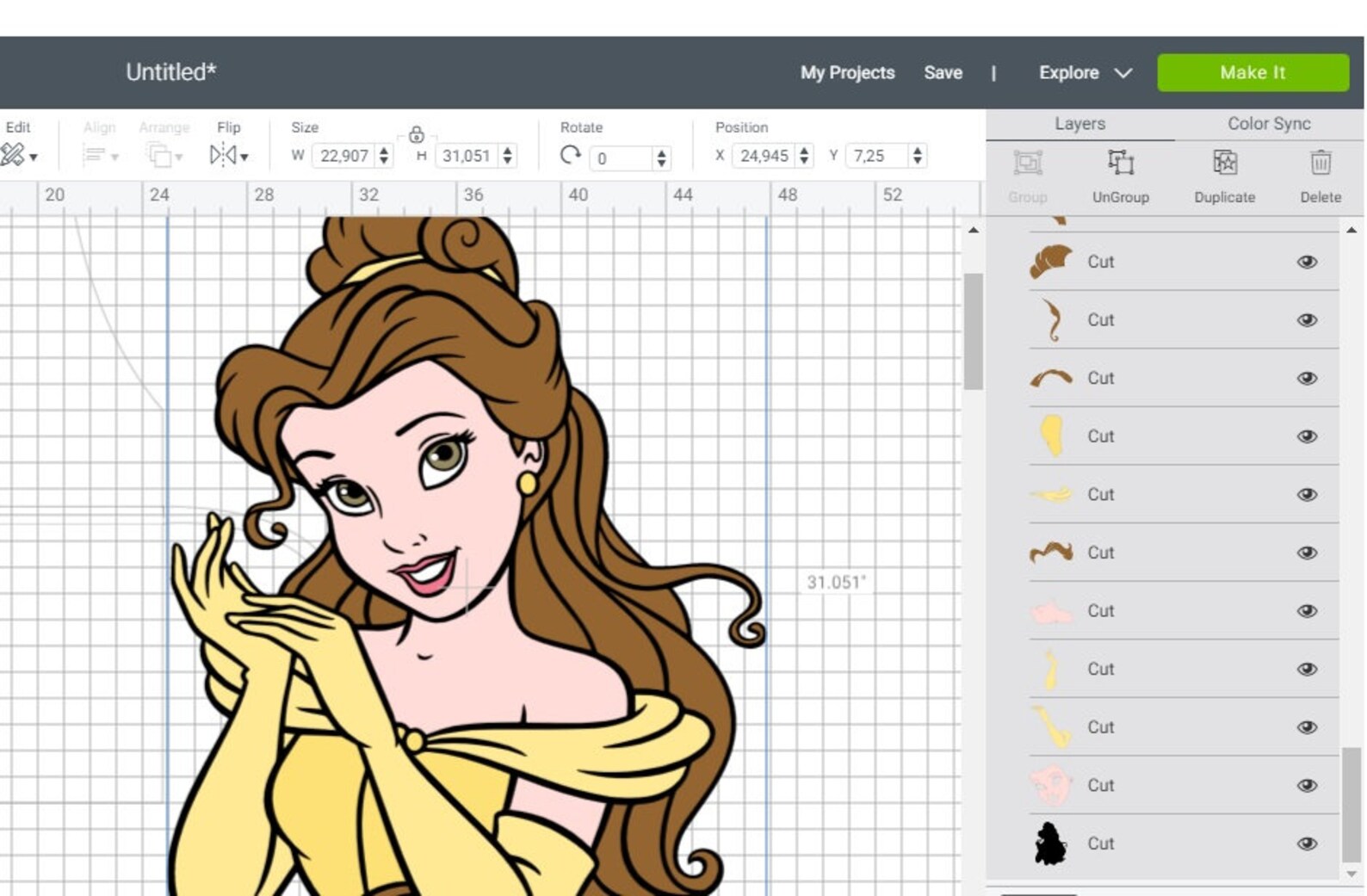Click the UnGroup icon

(x=1120, y=163)
